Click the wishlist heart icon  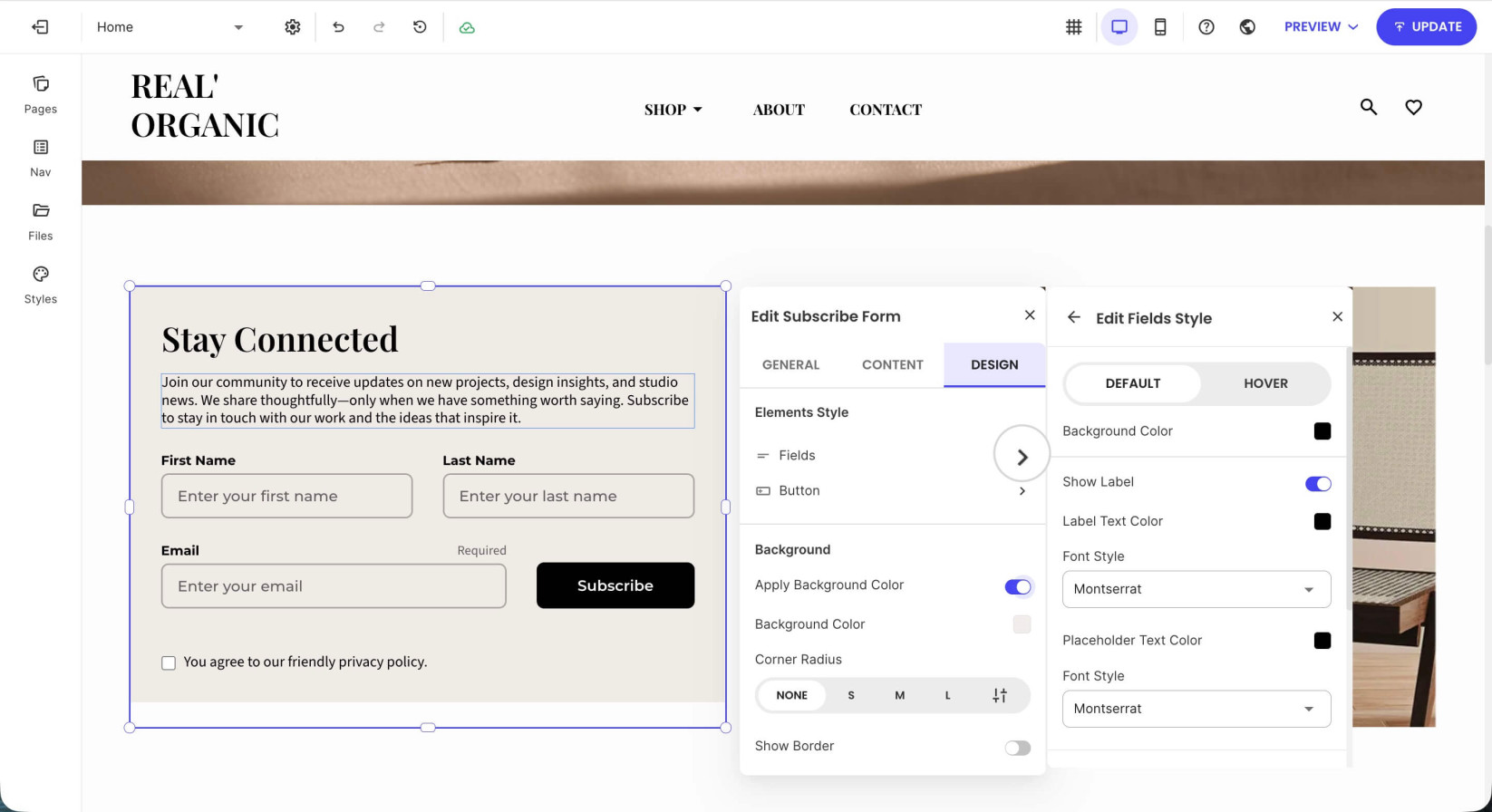coord(1413,107)
